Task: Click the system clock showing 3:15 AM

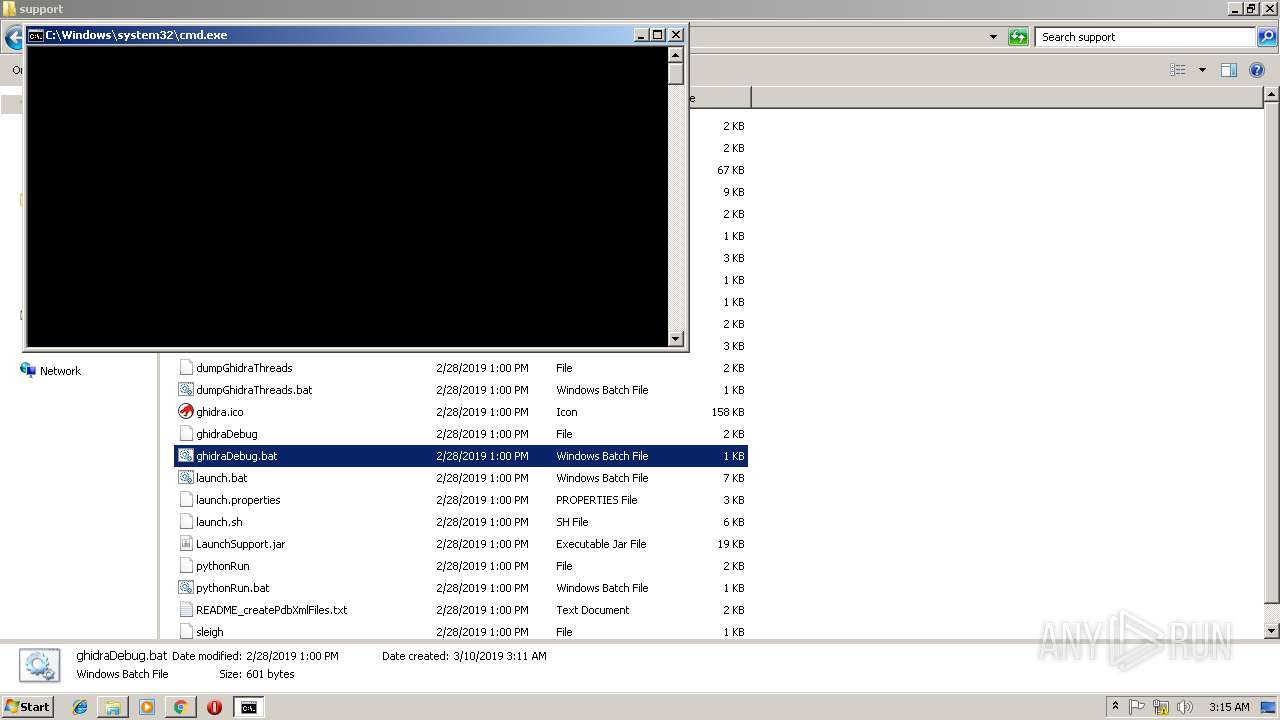Action: [x=1229, y=707]
